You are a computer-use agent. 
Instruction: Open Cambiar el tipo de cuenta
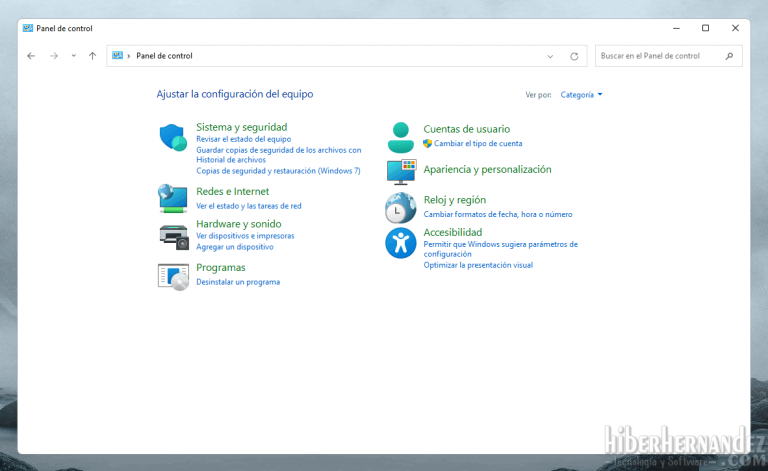coord(478,143)
